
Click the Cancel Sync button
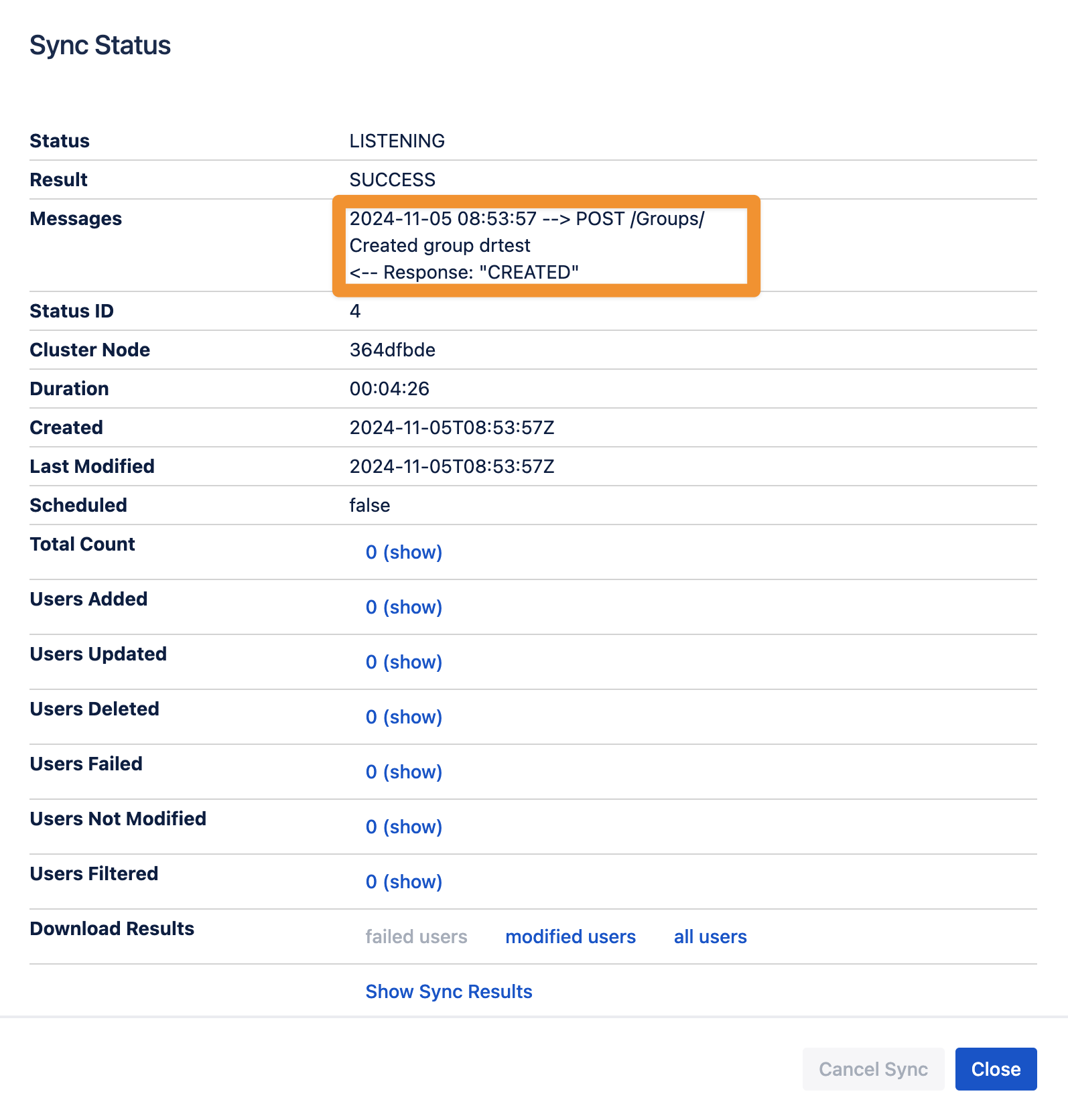[873, 1069]
